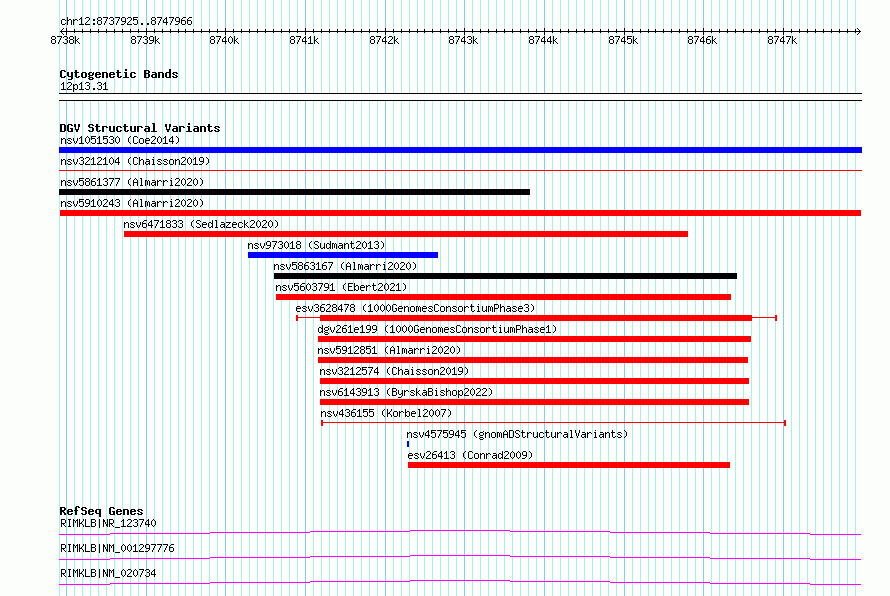Open RIMKLB|NR_123740 gene label
Viewport: 890px width, 596px height.
point(108,523)
